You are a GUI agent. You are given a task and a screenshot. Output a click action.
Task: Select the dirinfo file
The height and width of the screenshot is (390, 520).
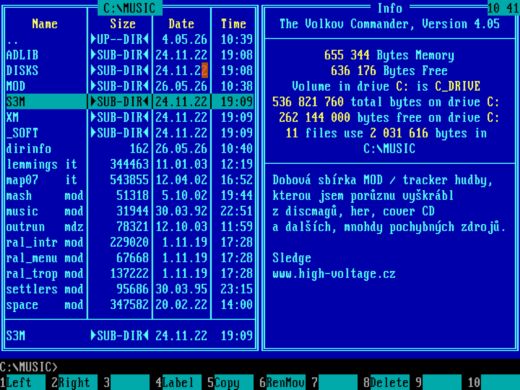pos(130,149)
